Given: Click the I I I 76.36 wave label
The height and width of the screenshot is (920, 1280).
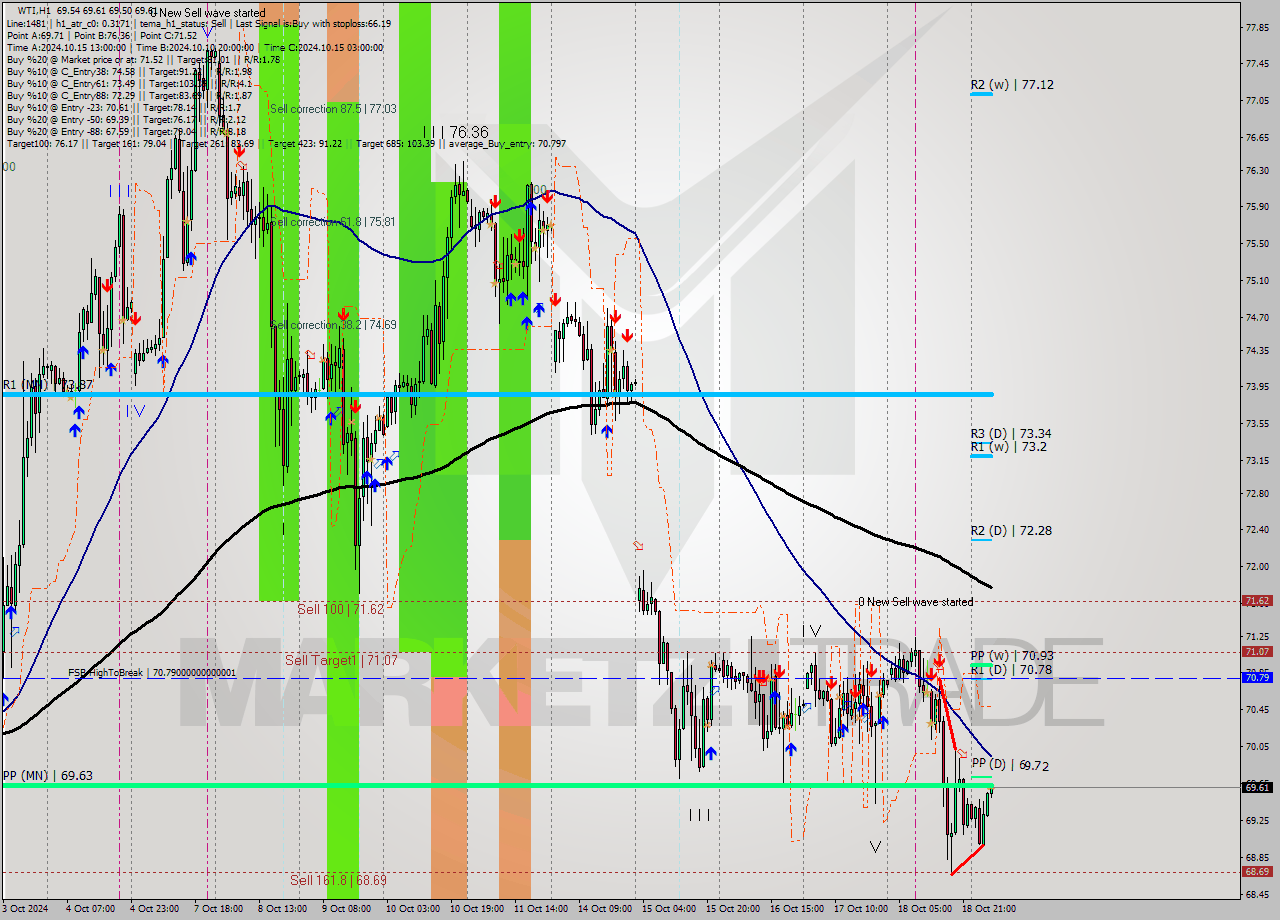Looking at the screenshot, I should click(x=455, y=132).
